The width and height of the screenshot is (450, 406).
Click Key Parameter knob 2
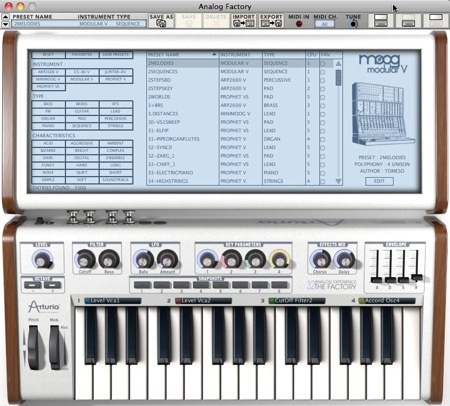[x=231, y=259]
